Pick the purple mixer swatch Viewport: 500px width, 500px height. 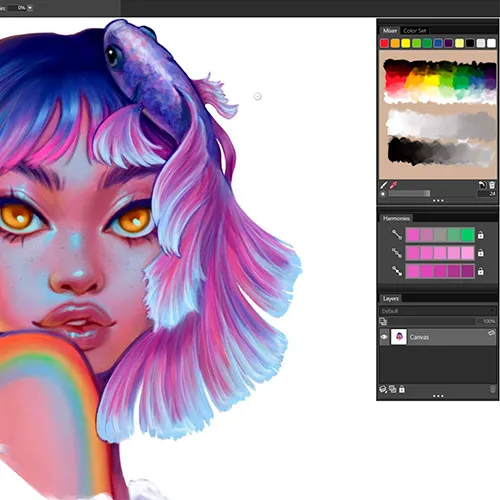point(449,43)
